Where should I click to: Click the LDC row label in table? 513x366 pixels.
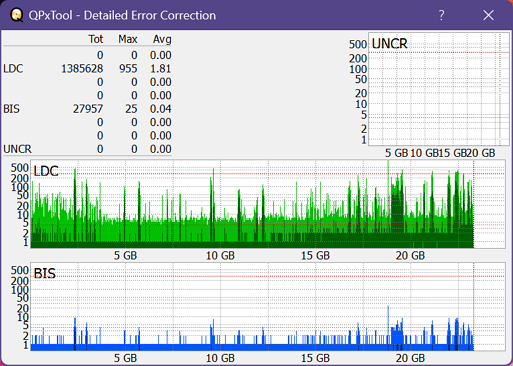13,69
